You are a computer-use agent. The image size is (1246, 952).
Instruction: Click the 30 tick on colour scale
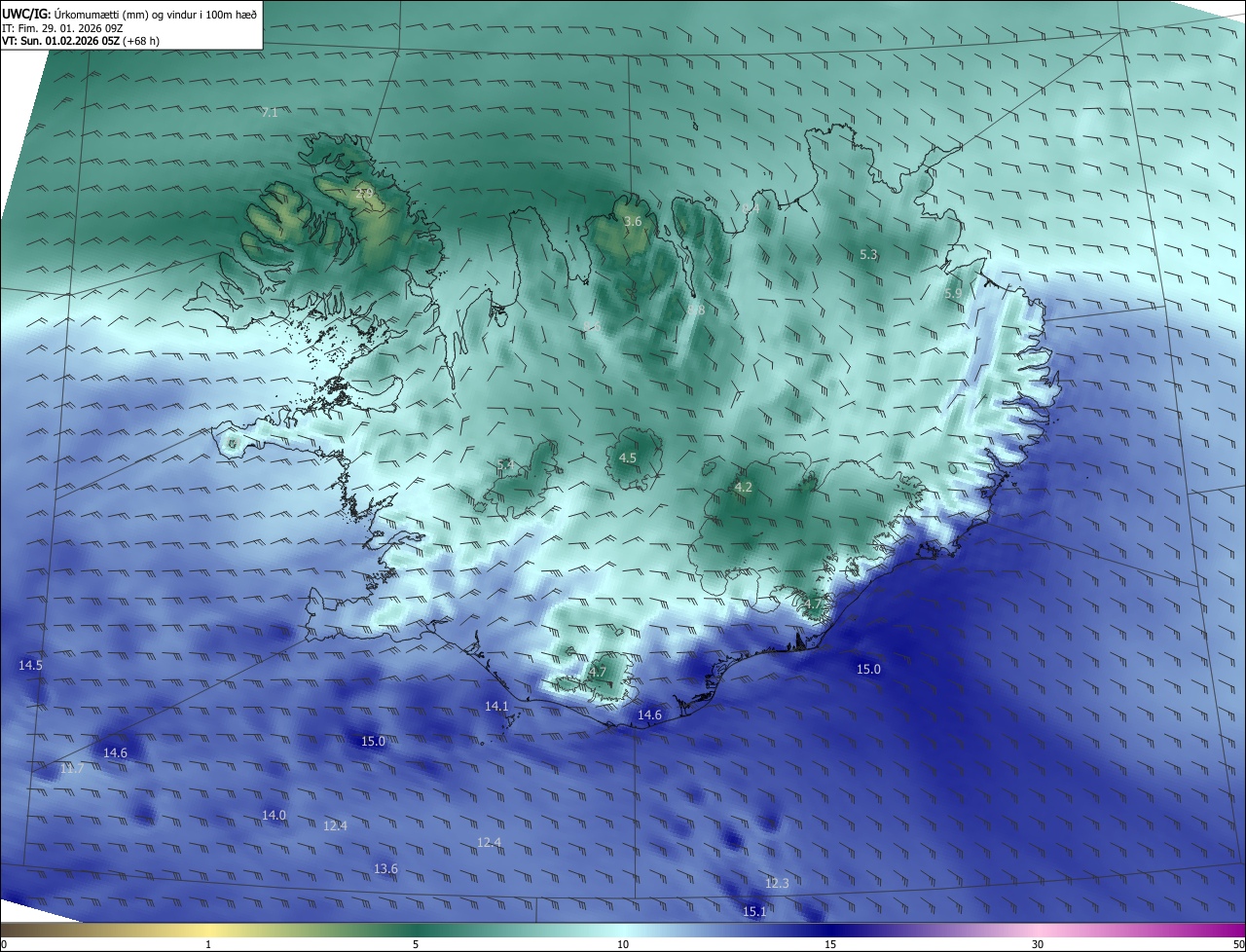coord(1038,944)
